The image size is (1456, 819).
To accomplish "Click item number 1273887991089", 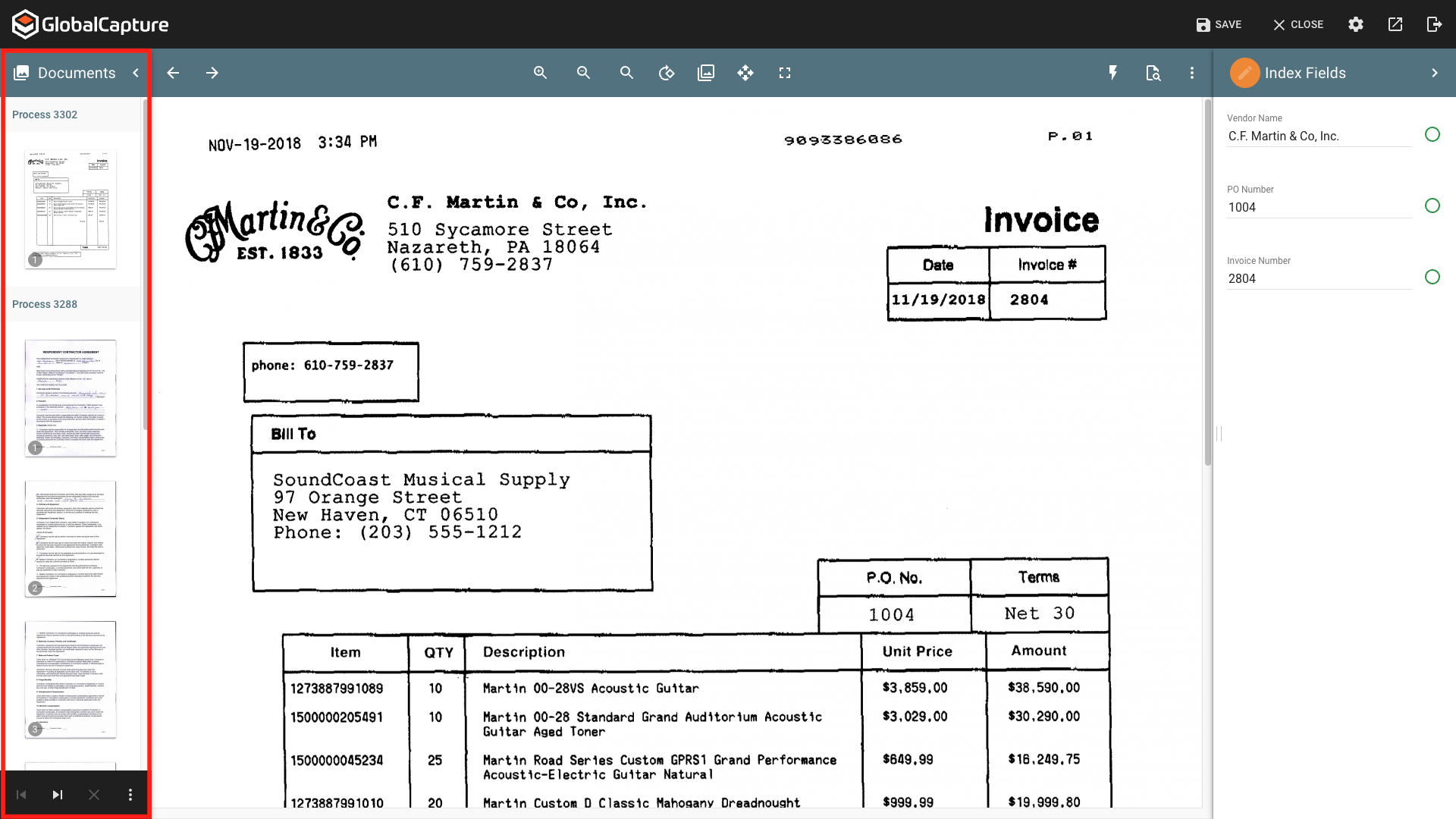I will [x=337, y=689].
